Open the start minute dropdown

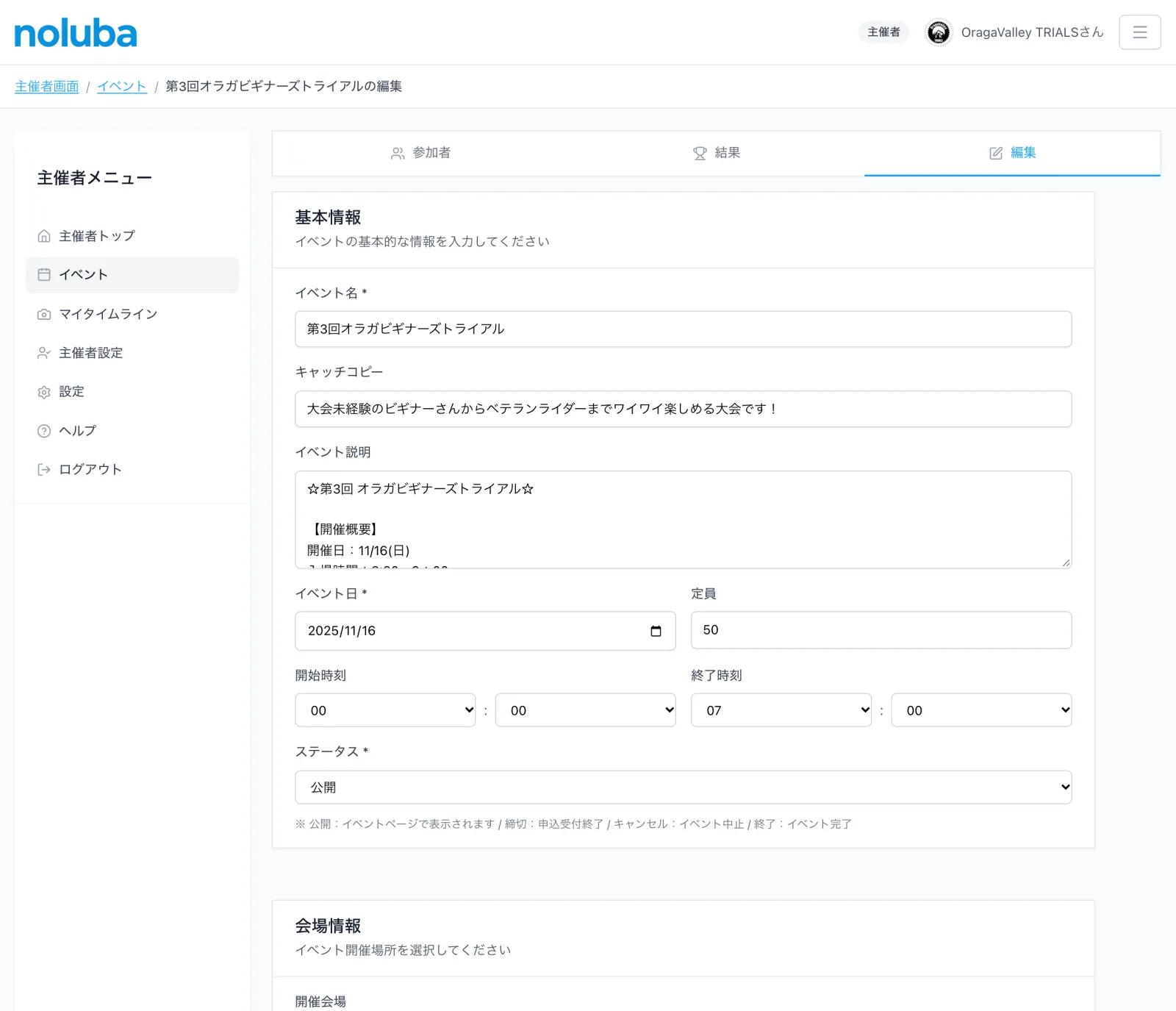click(585, 710)
